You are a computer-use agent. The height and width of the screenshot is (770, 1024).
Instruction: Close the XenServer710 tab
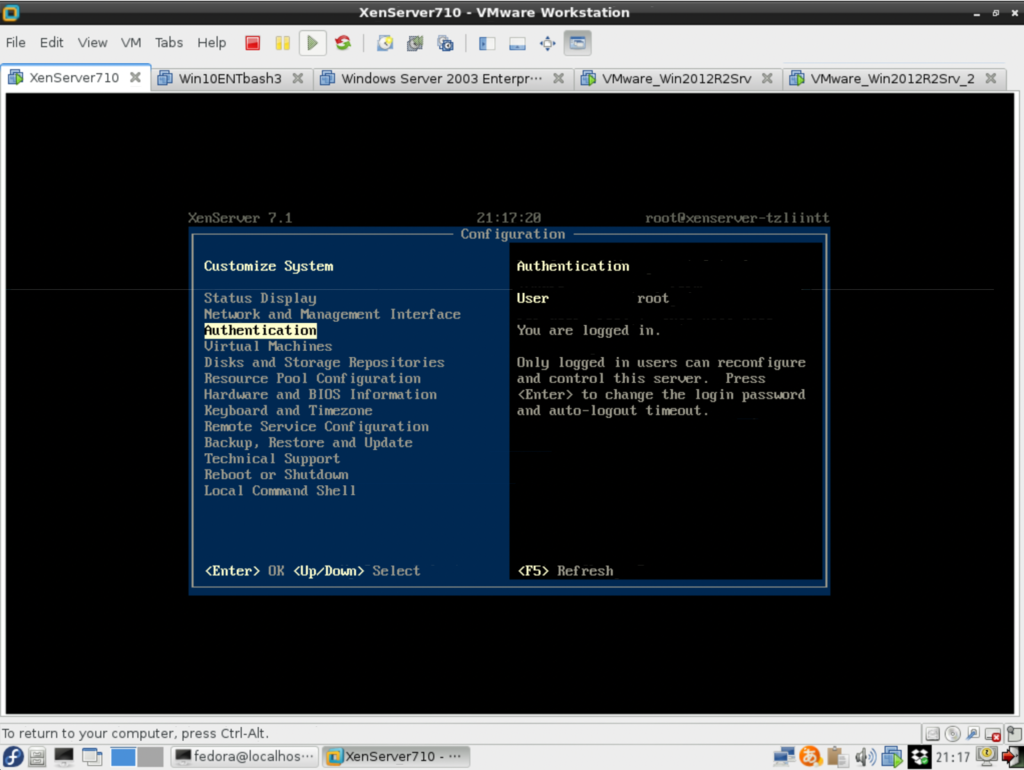[135, 77]
